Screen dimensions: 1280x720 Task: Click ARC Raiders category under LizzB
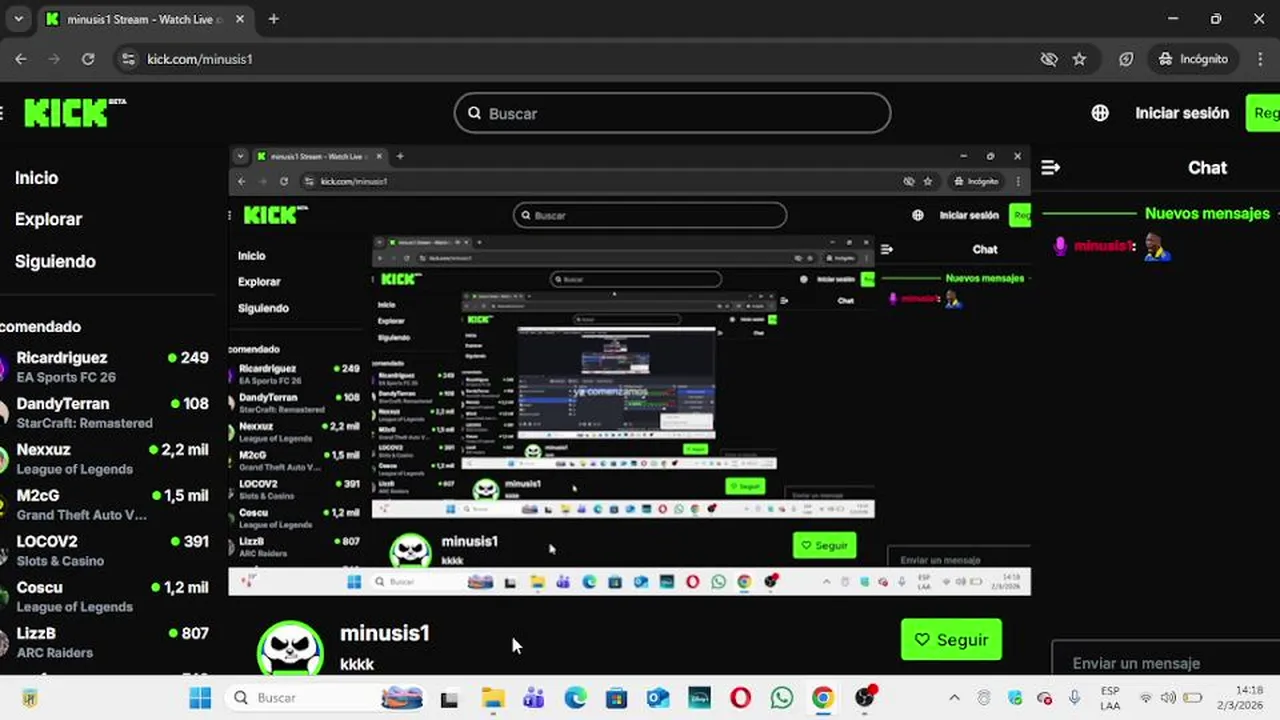55,653
